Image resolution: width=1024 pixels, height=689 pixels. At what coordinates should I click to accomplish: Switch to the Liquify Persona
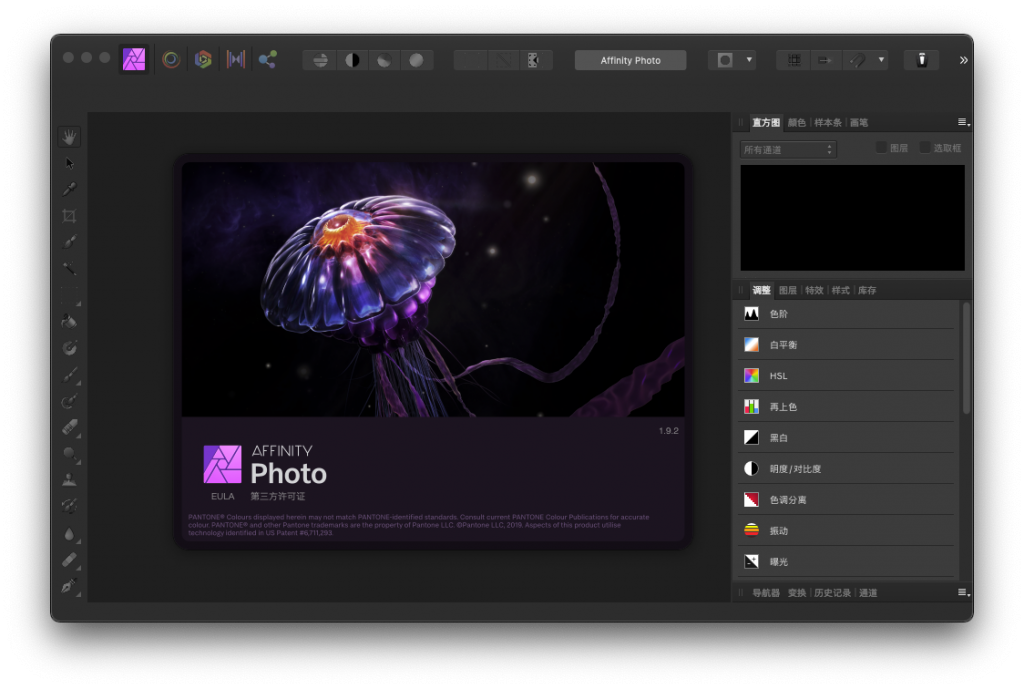171,59
